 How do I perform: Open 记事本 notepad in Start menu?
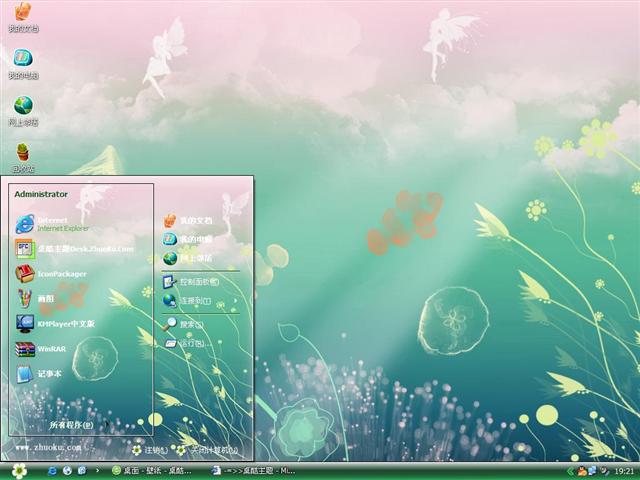[x=38, y=374]
